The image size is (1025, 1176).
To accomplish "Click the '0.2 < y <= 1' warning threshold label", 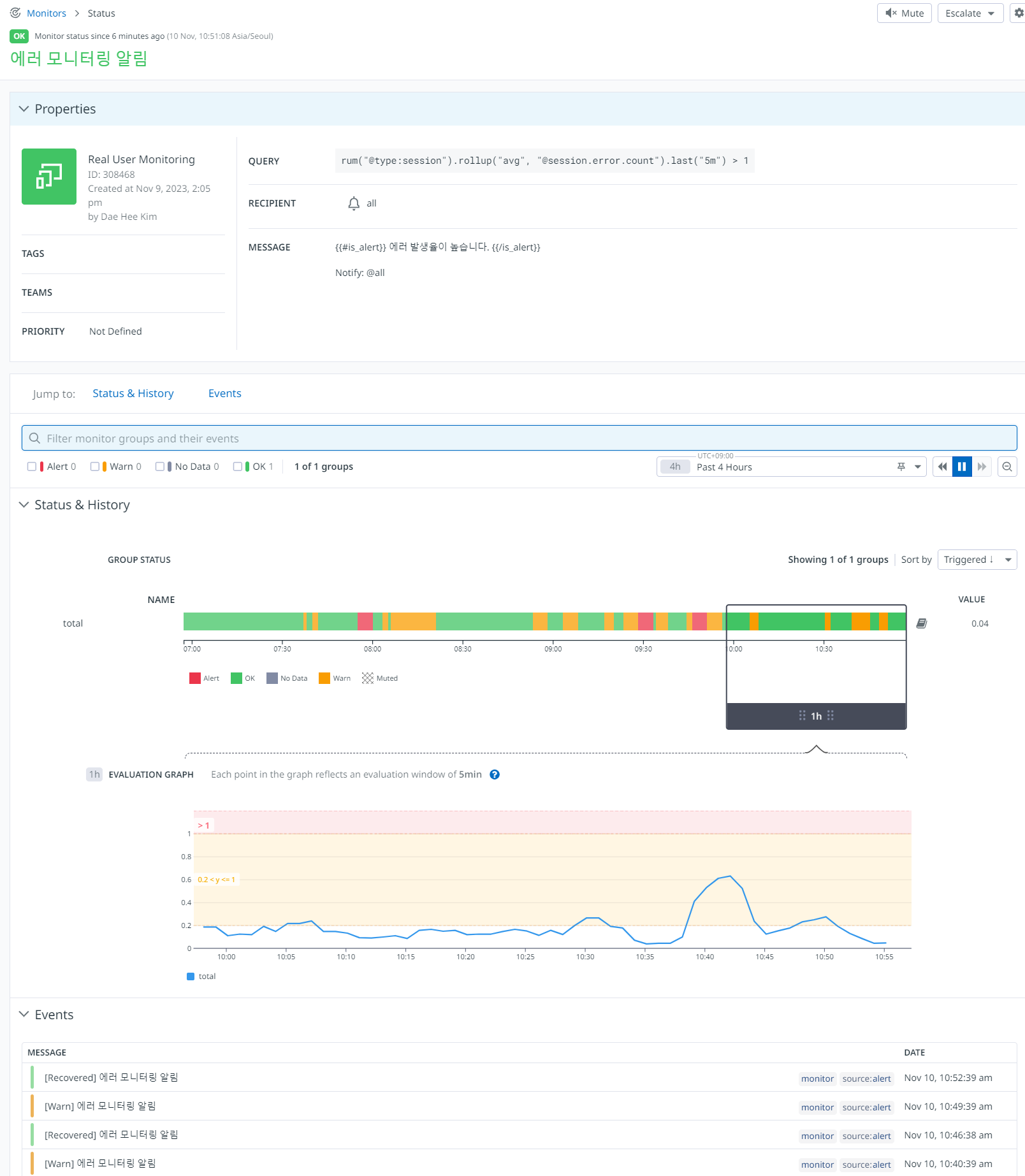I will (216, 880).
